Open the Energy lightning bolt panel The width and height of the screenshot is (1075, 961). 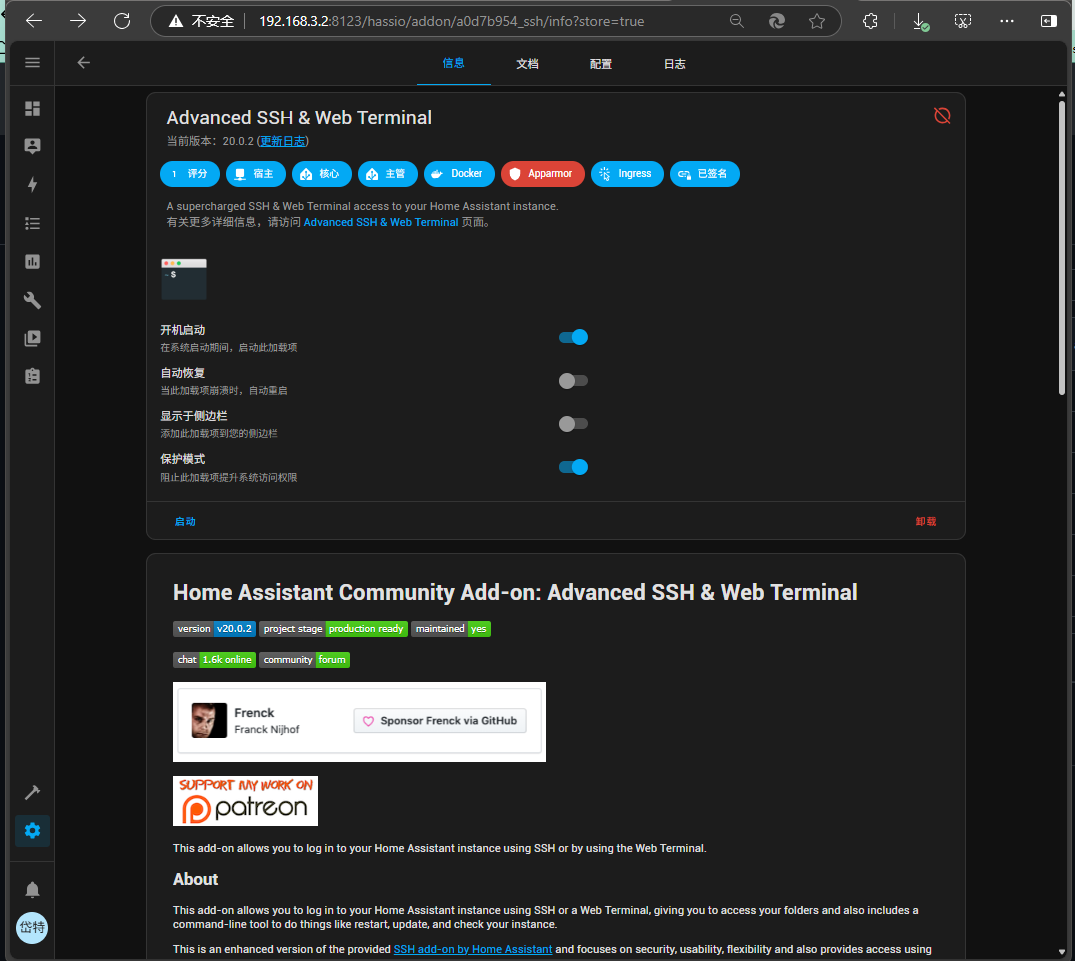[x=32, y=185]
